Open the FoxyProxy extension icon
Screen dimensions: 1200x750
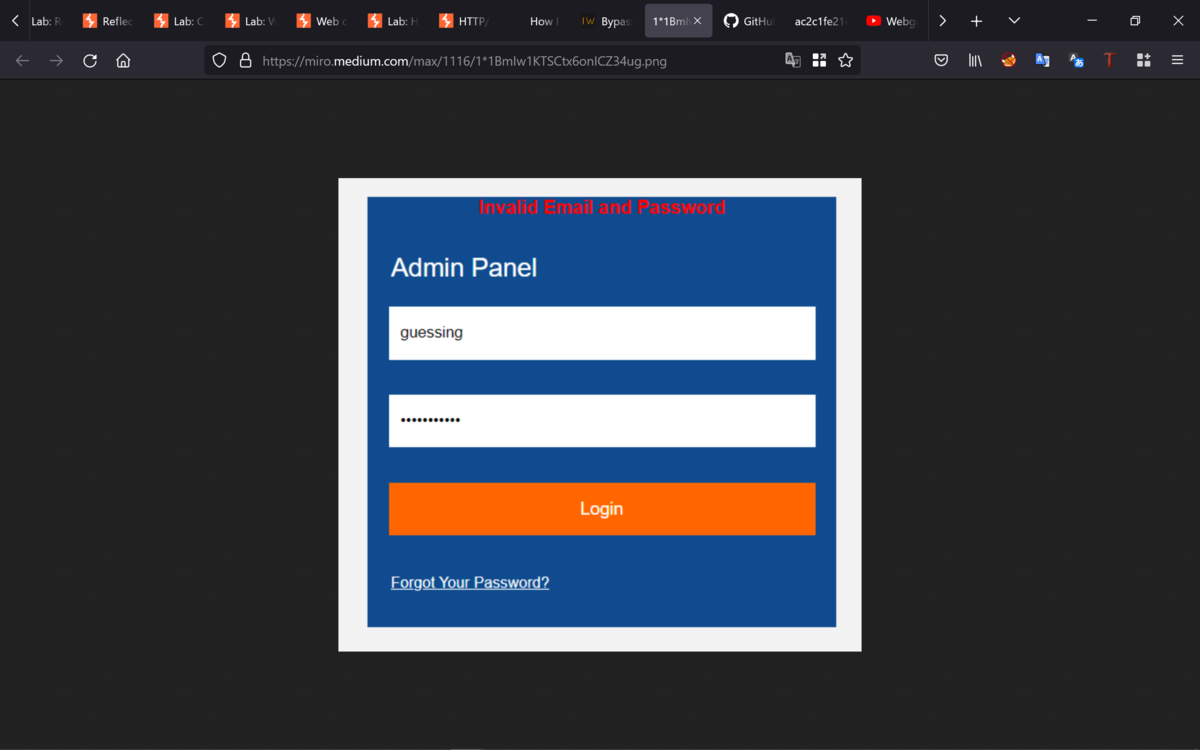[x=1009, y=61]
